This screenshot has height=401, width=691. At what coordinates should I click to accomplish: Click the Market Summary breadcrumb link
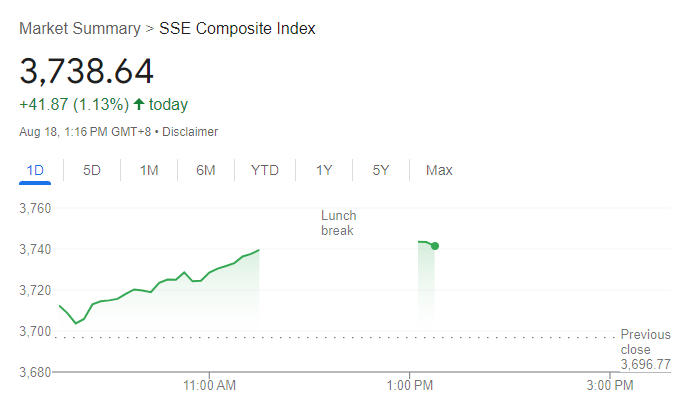point(80,29)
